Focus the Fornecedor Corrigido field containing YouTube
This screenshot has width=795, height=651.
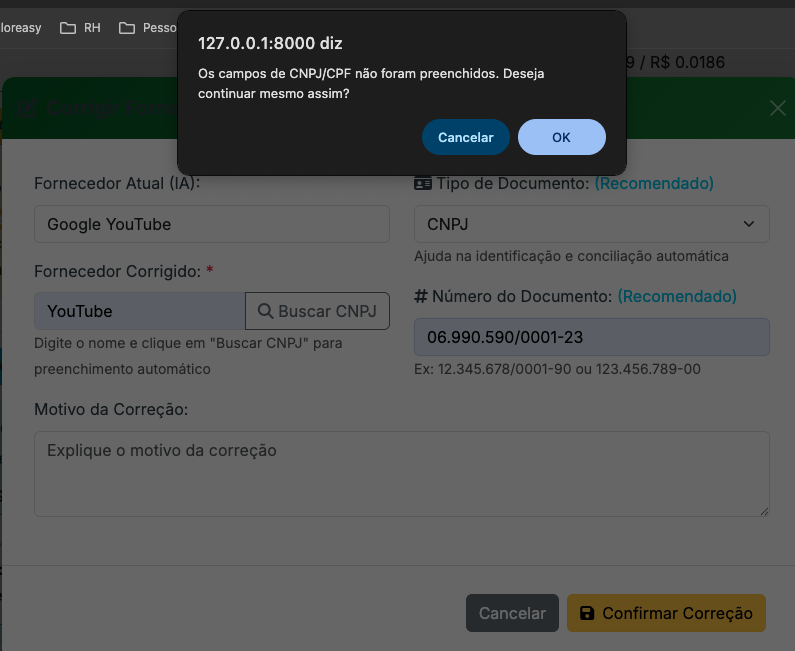tap(139, 311)
